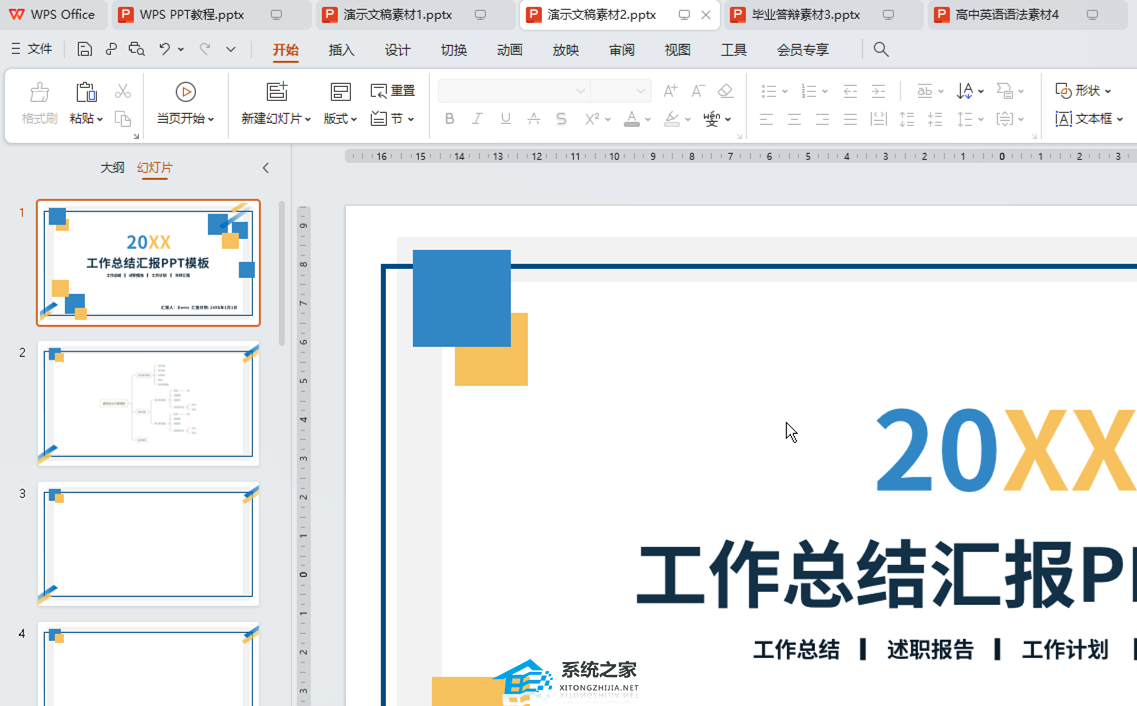Click the Paste clipboard icon
This screenshot has width=1137, height=706.
point(86,92)
